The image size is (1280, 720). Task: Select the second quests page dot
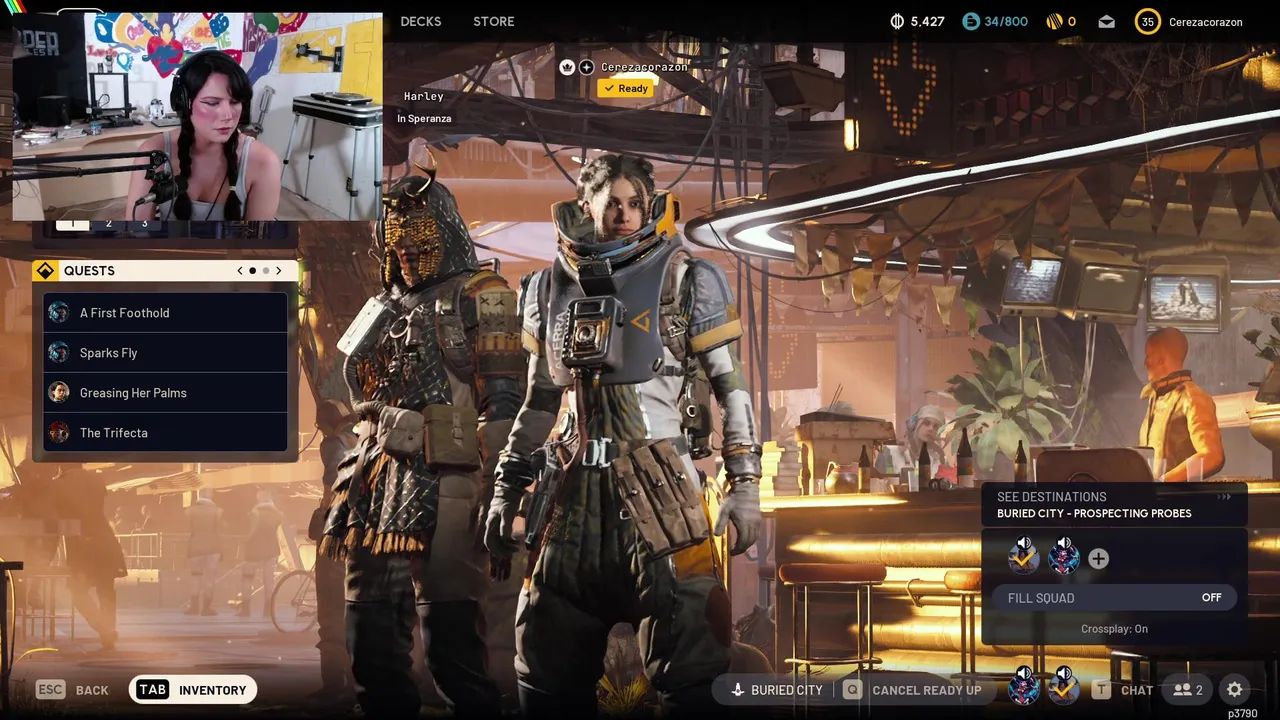click(266, 271)
